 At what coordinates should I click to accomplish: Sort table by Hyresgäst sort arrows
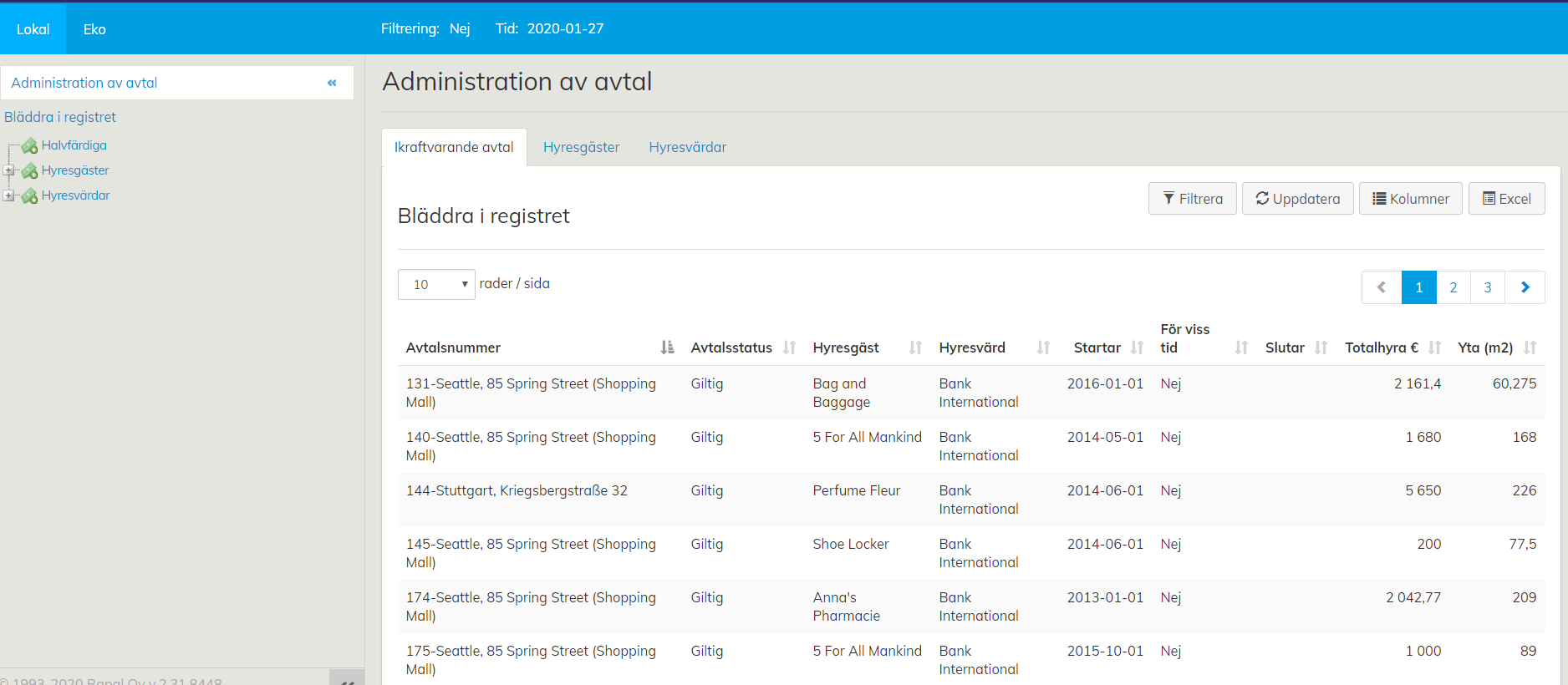(915, 348)
